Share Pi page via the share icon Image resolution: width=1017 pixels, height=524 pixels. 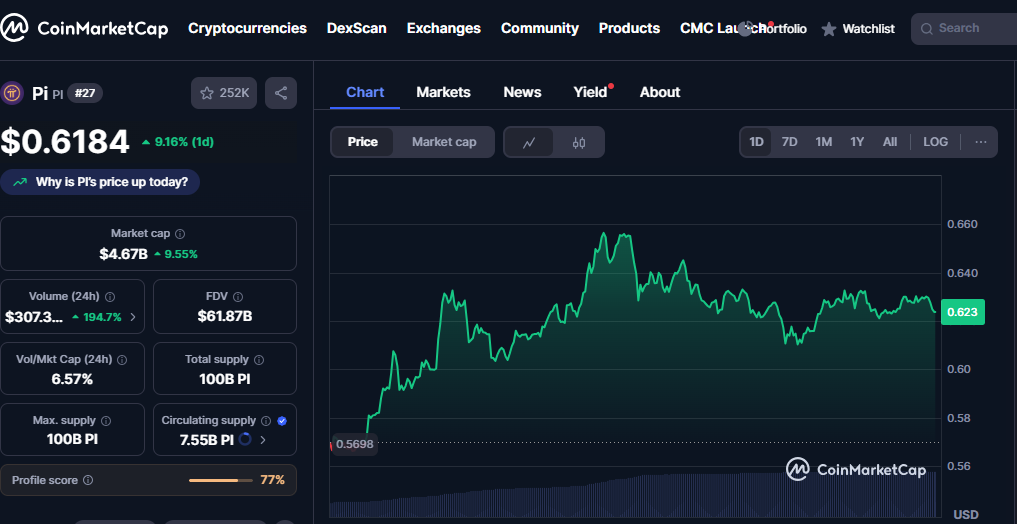coord(281,93)
